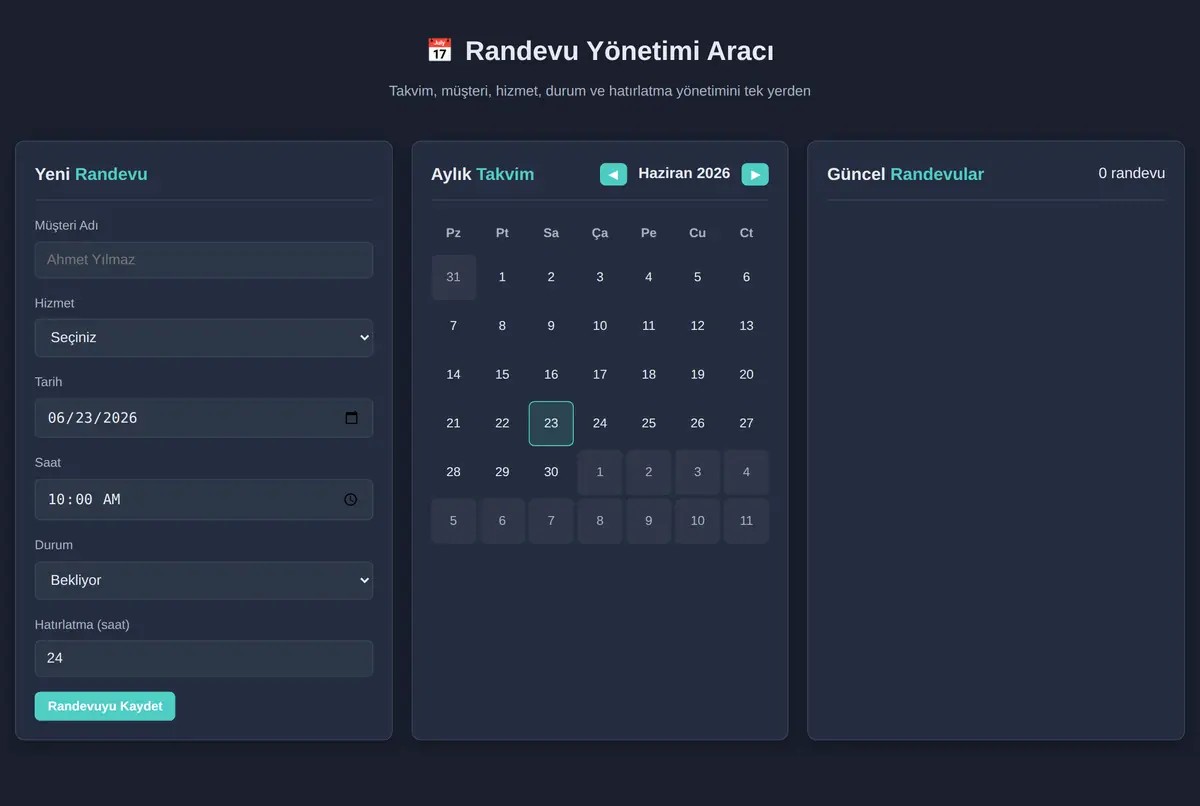Click the calendar emoji in page title
This screenshot has height=806, width=1200.
439,50
